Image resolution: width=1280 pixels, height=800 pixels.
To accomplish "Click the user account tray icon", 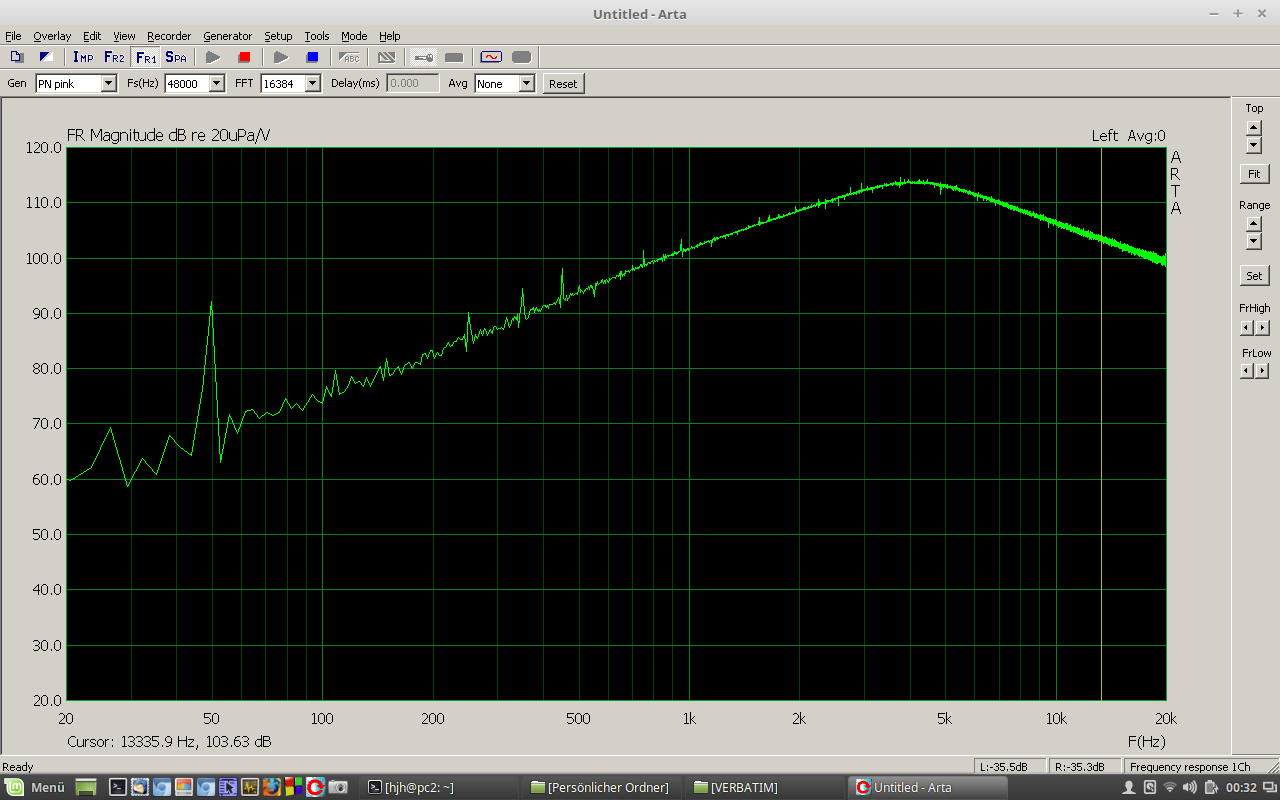I will tap(1129, 787).
